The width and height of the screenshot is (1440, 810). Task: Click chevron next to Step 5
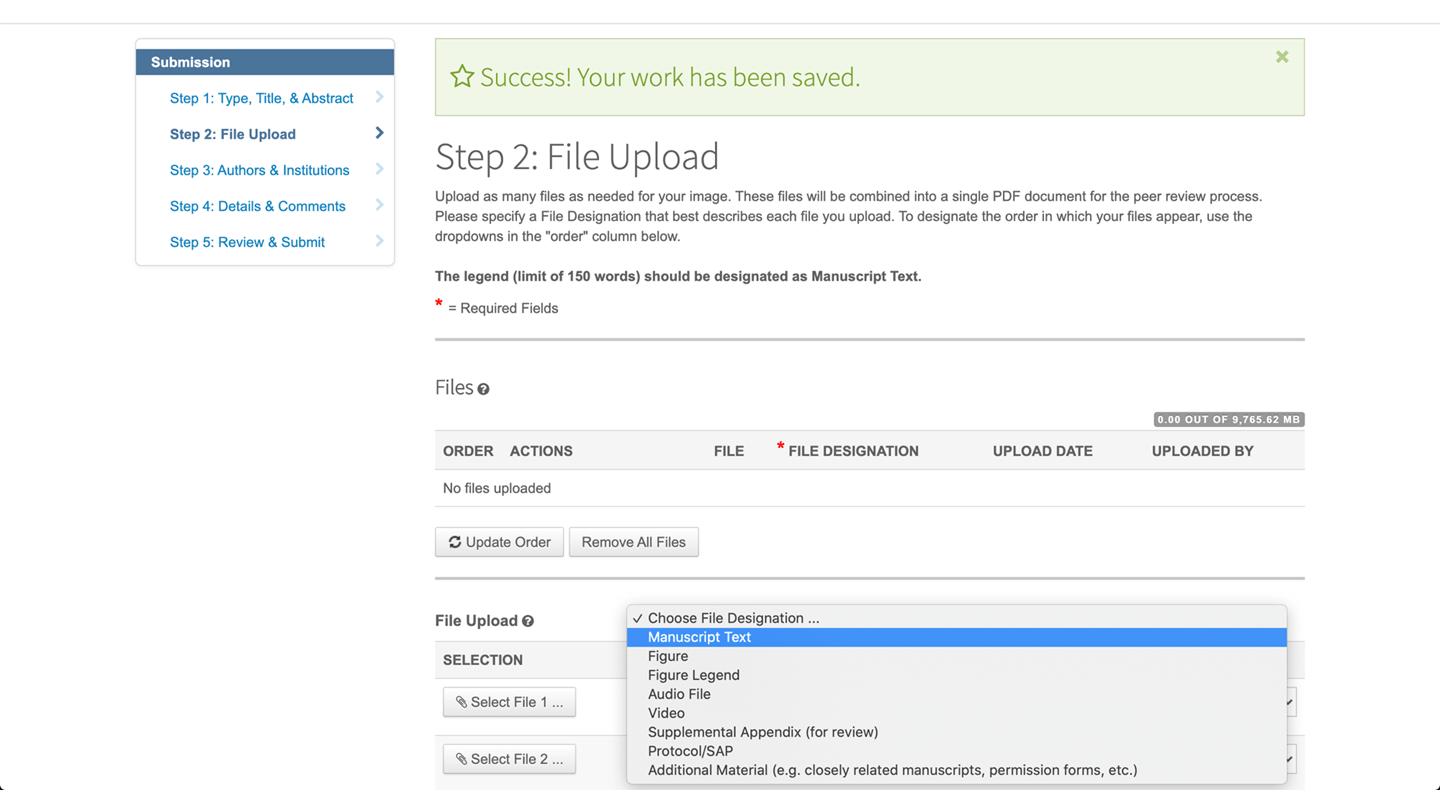(x=379, y=241)
